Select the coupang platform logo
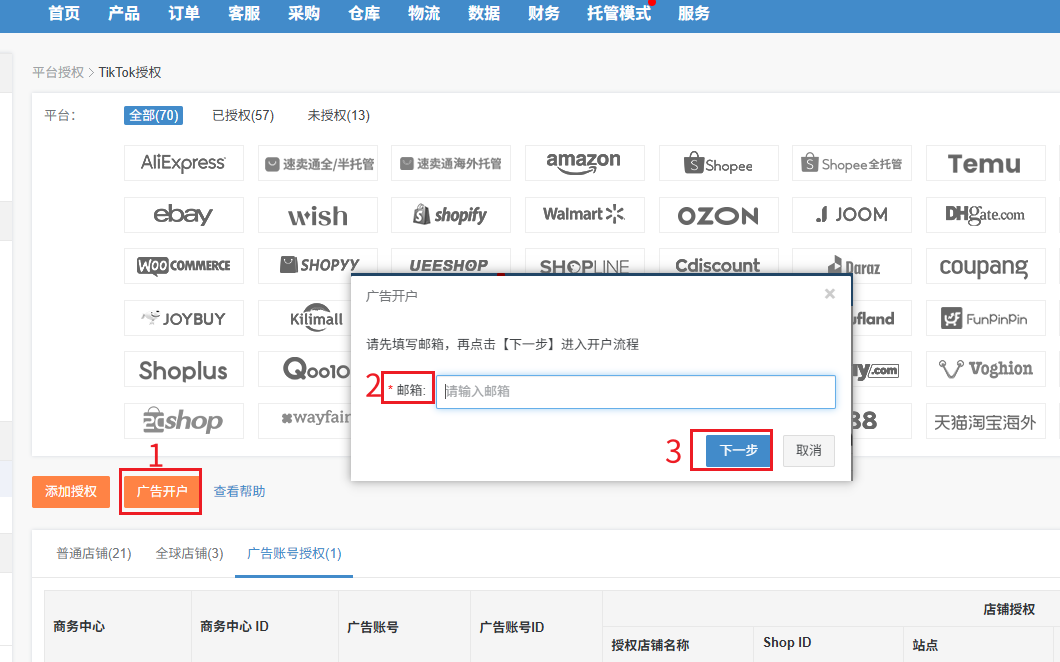Image resolution: width=1060 pixels, height=662 pixels. (x=985, y=266)
